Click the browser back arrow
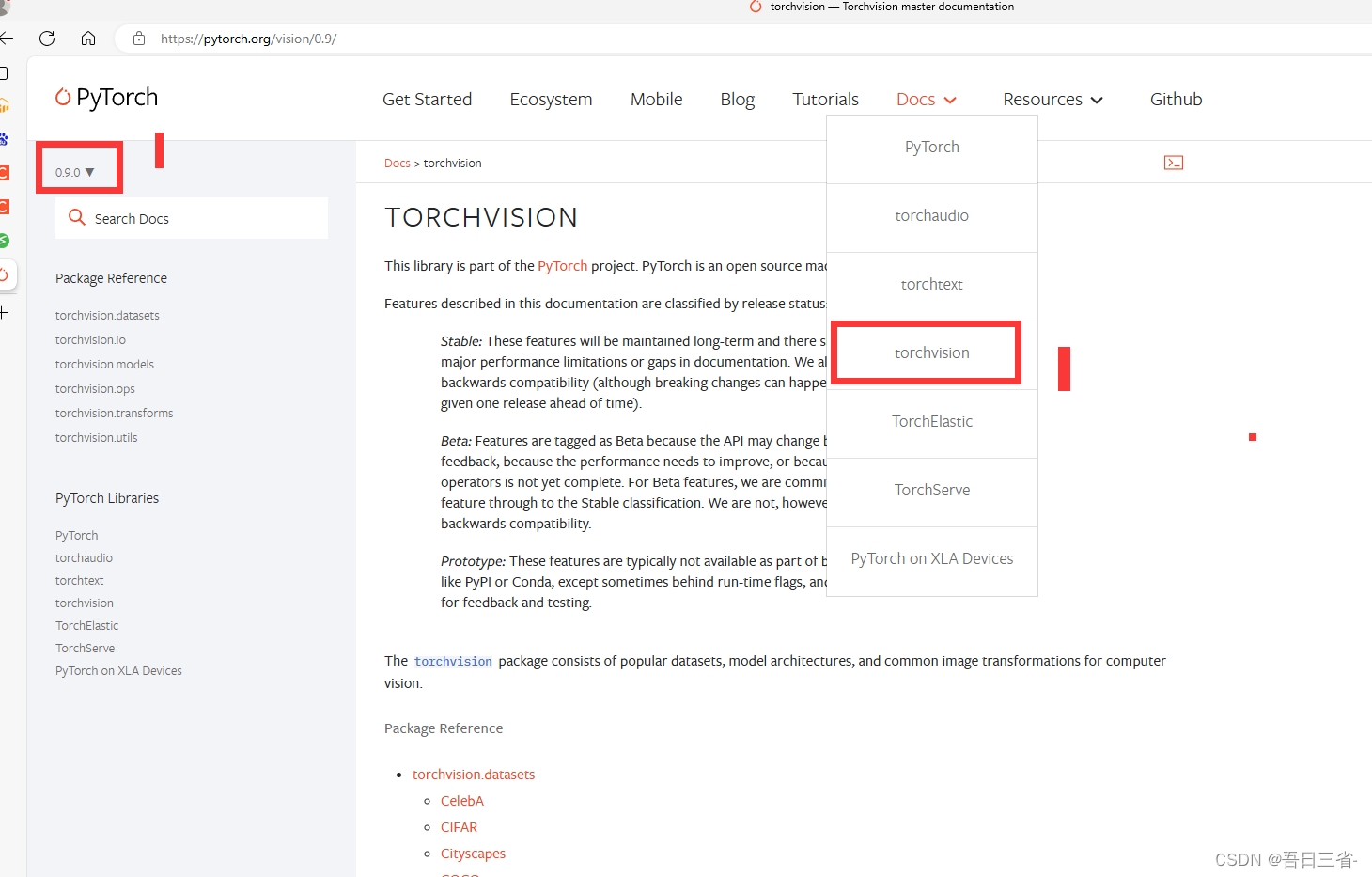 point(7,39)
